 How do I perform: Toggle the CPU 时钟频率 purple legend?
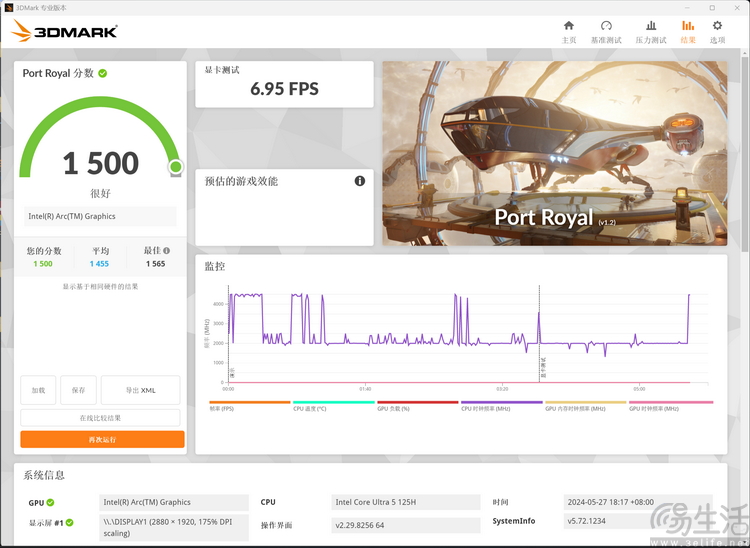[x=501, y=406]
